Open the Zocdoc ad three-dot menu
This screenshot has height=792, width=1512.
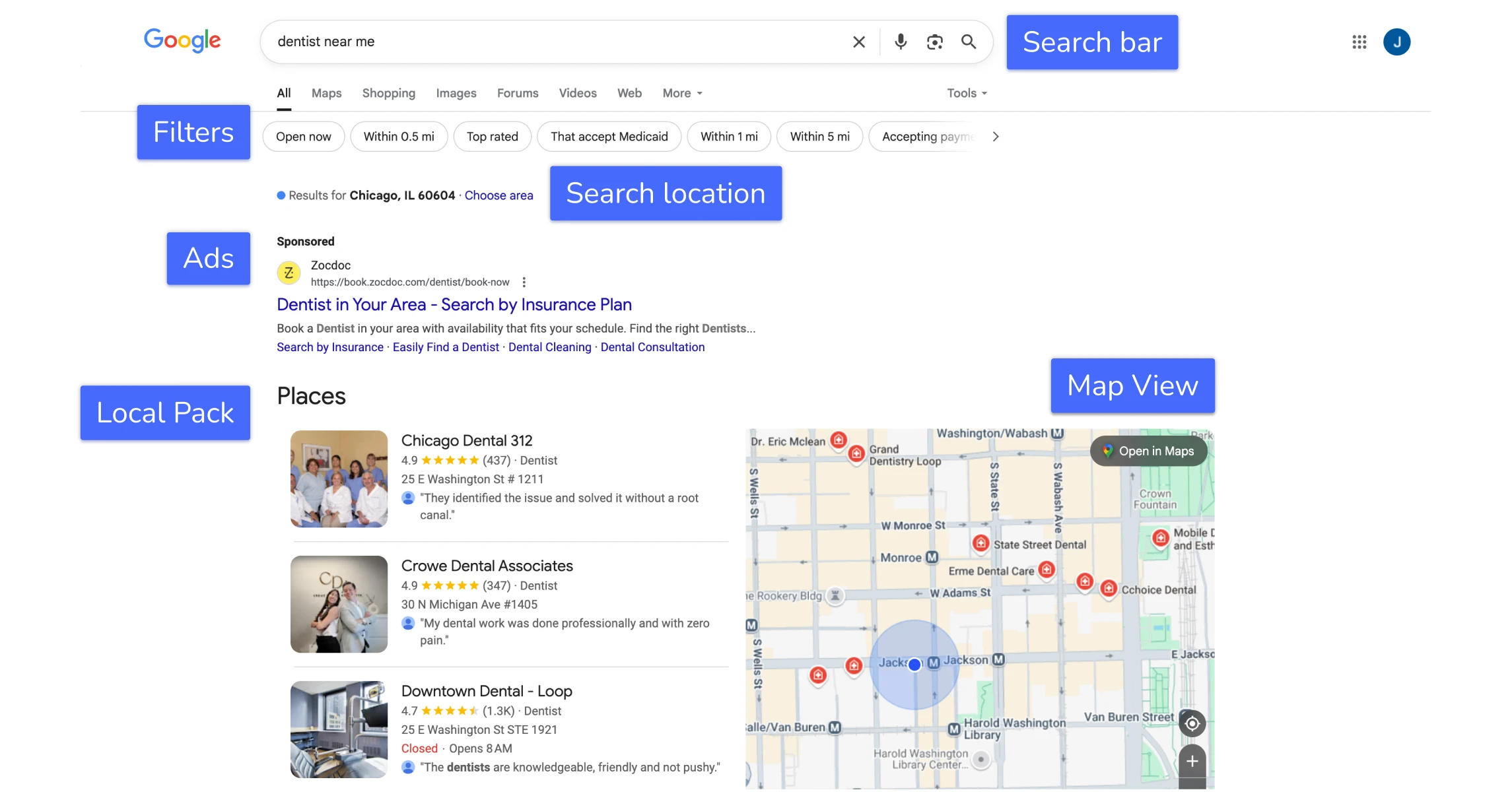[524, 282]
